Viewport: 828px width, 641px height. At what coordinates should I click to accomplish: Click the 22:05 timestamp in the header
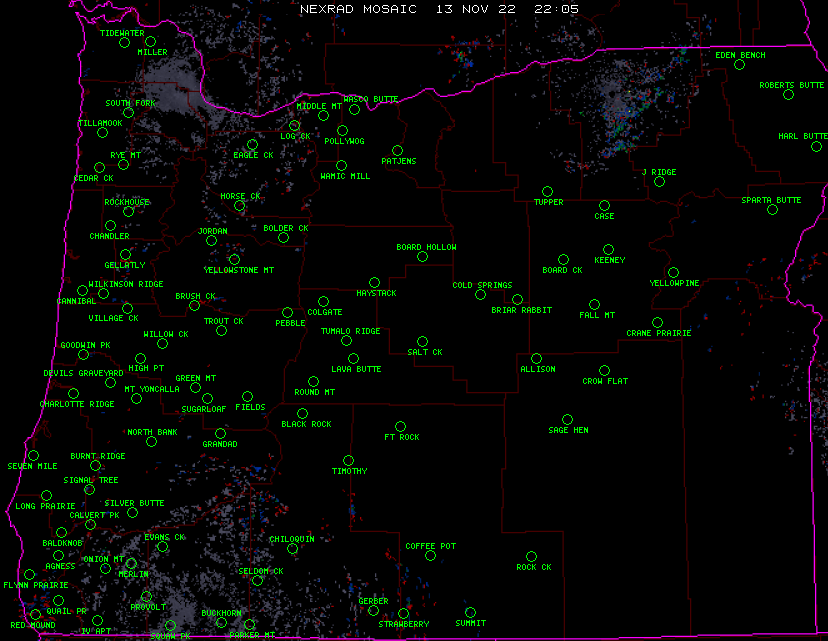556,8
